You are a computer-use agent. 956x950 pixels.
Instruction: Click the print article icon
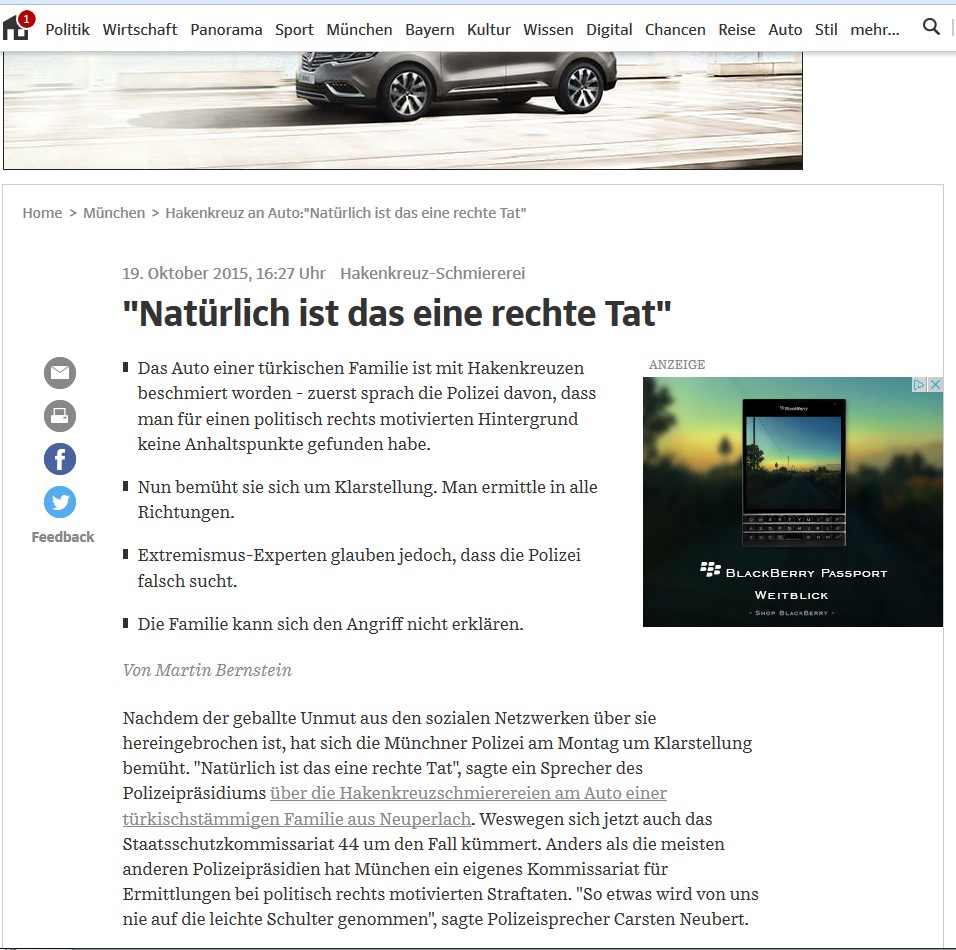click(60, 416)
